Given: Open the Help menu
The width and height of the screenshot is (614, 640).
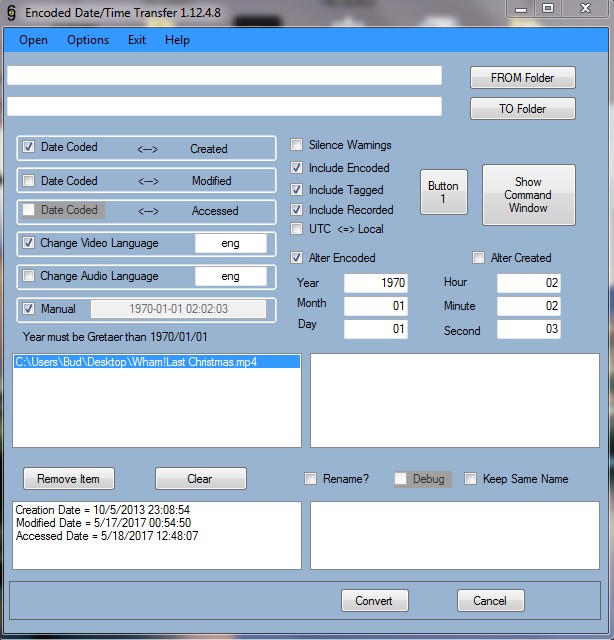Looking at the screenshot, I should (x=177, y=40).
